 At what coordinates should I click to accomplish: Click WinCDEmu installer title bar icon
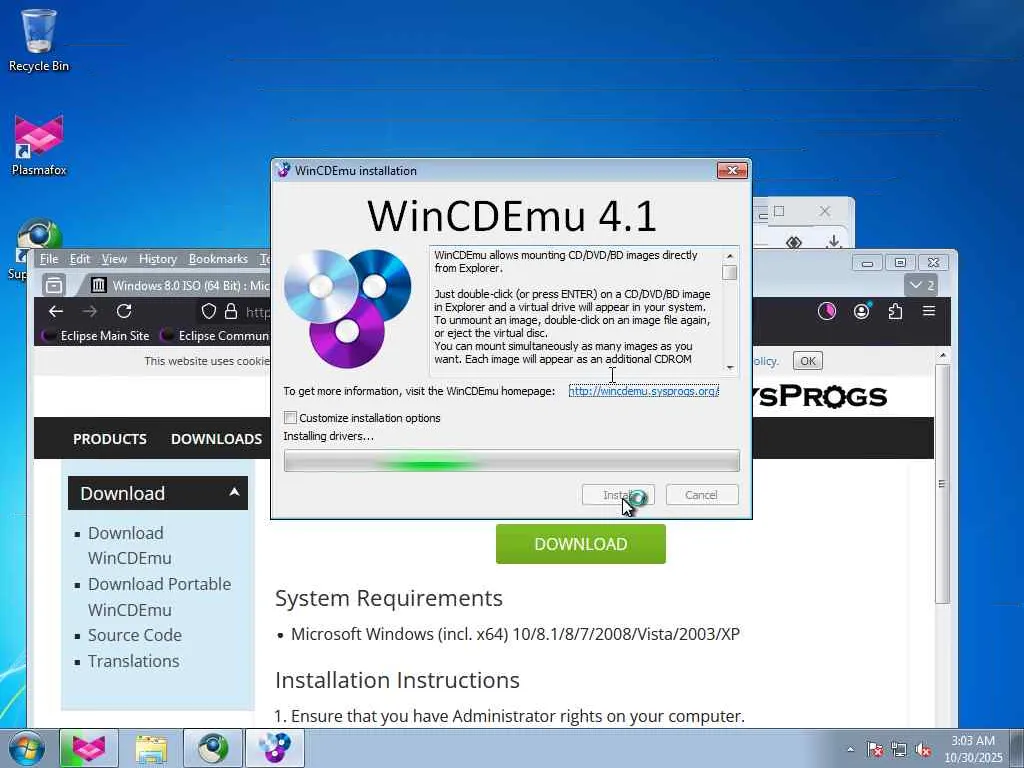[x=283, y=170]
